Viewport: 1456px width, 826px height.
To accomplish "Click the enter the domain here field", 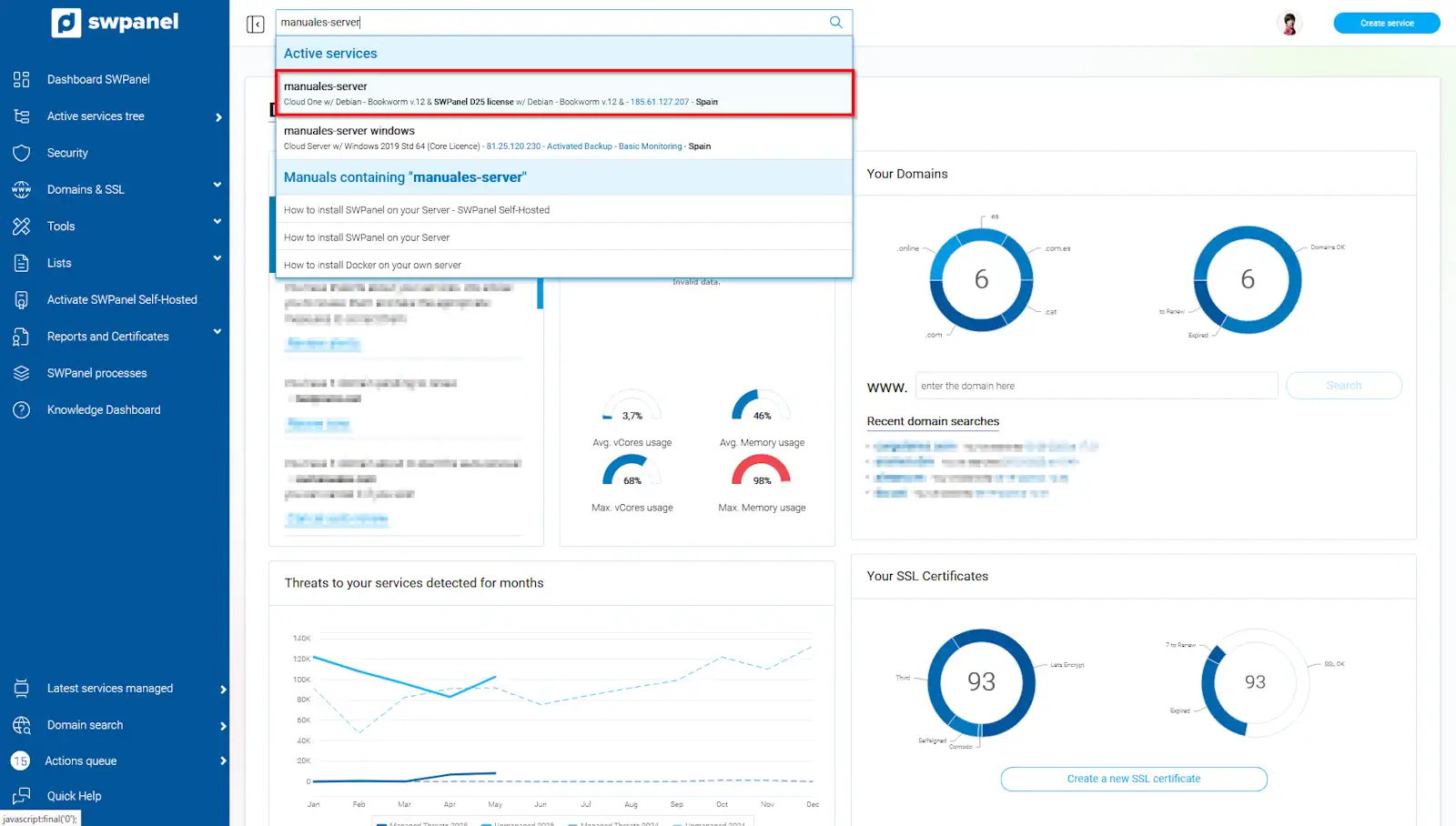I will 1097,386.
